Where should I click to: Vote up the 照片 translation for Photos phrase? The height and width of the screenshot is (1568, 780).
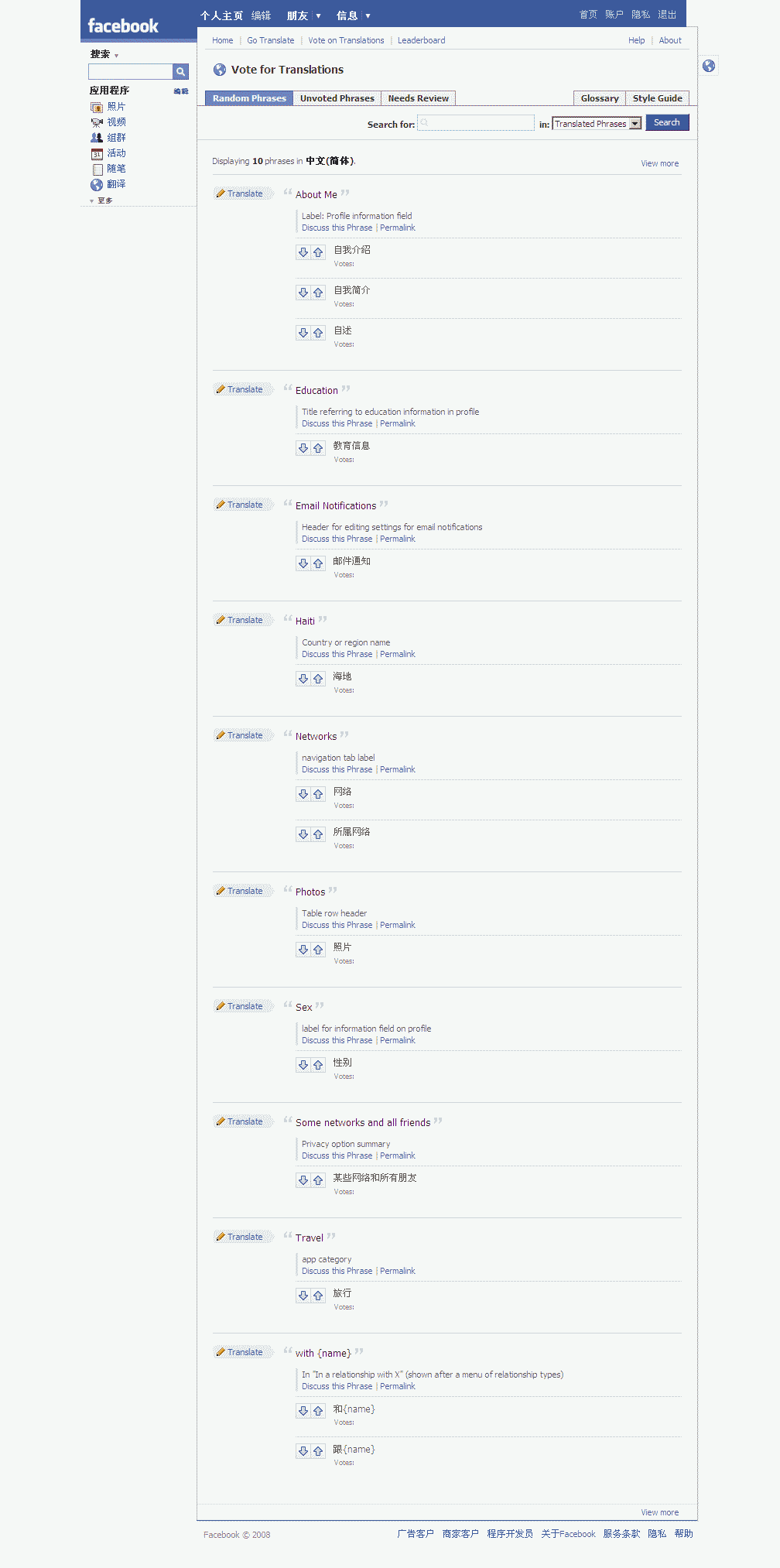click(x=318, y=950)
